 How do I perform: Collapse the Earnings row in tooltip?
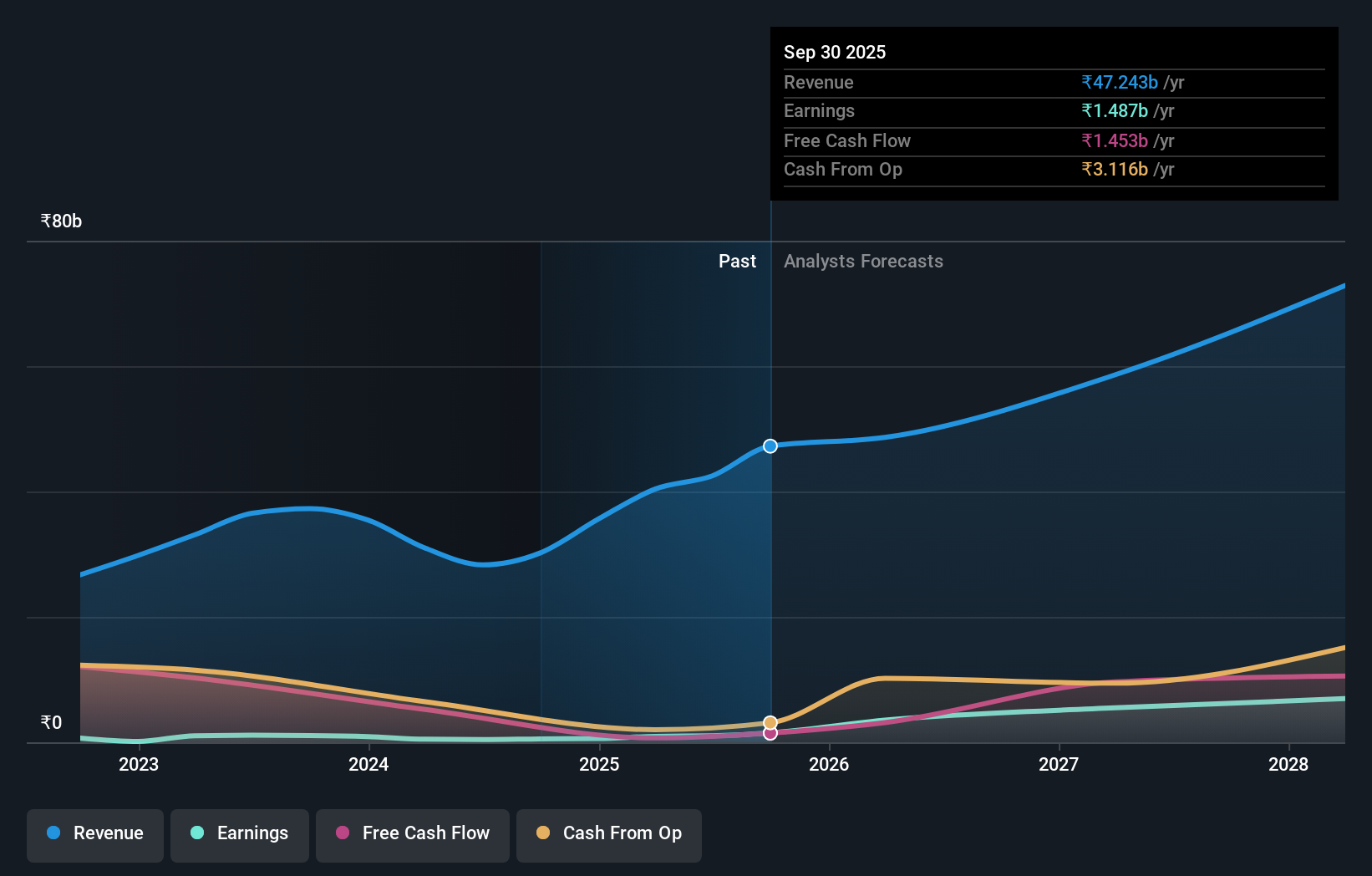[820, 111]
